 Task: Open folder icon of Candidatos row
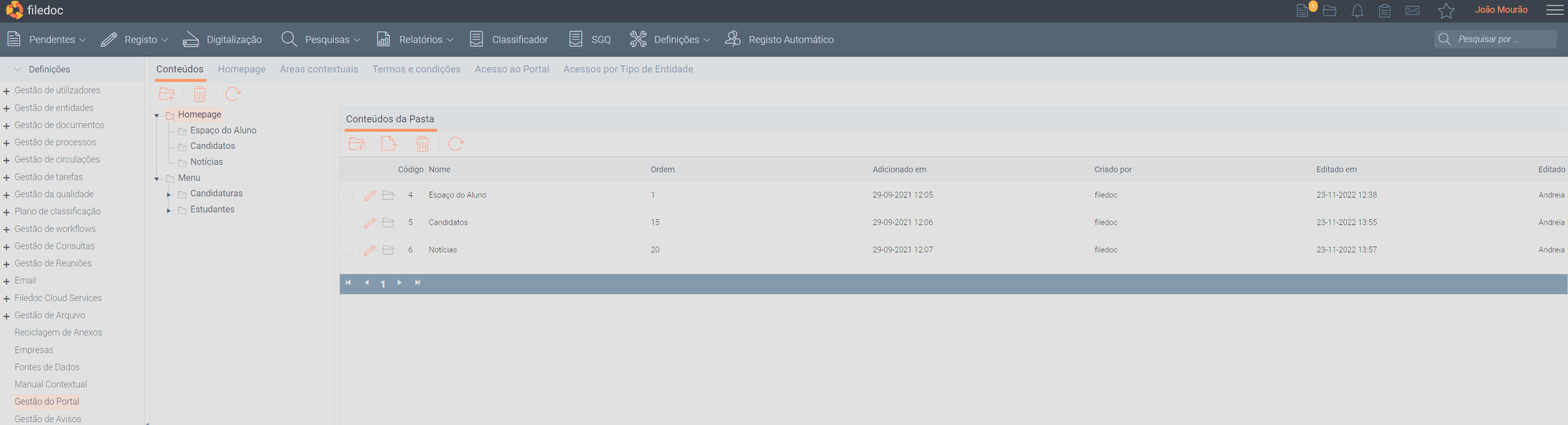click(388, 223)
